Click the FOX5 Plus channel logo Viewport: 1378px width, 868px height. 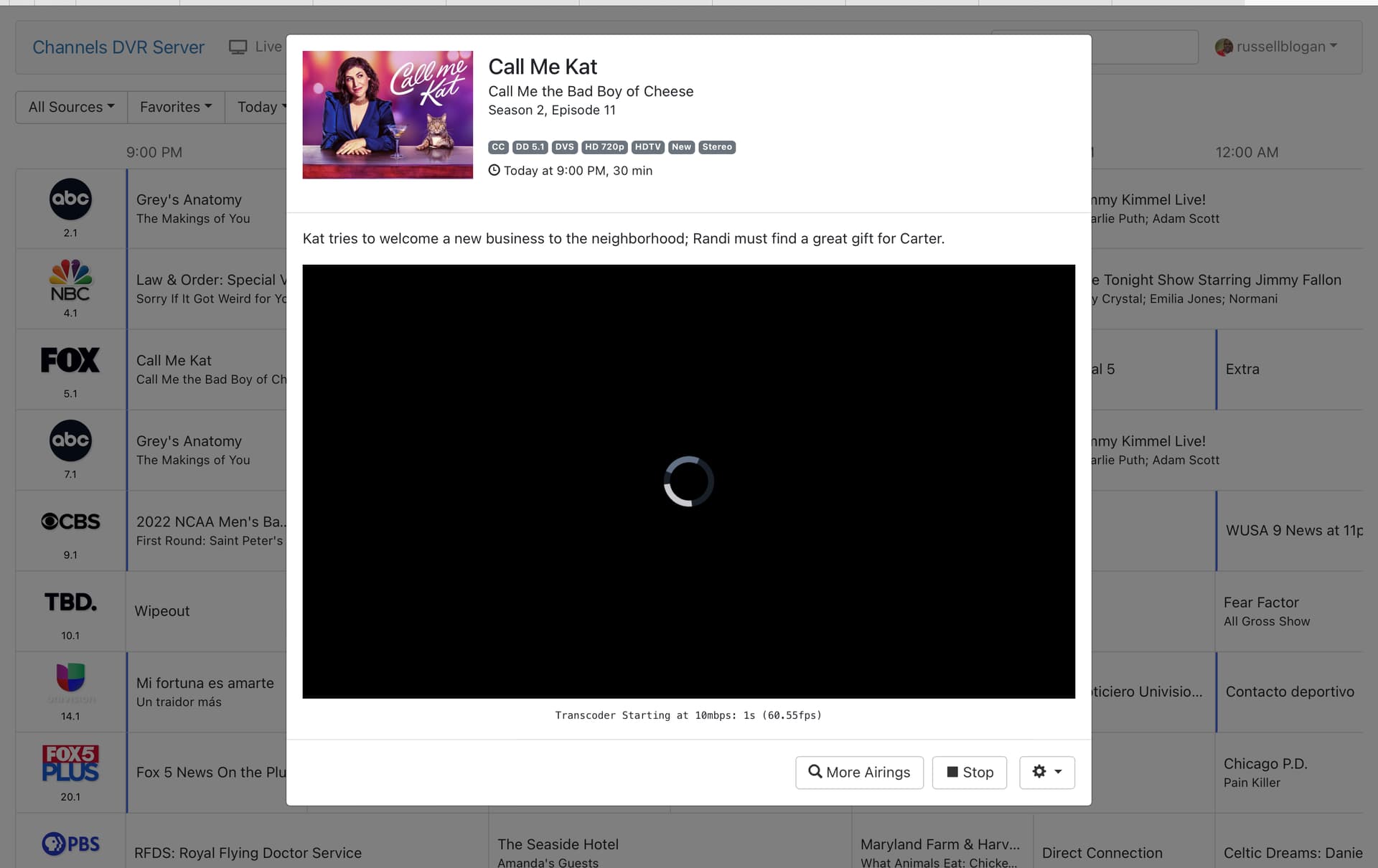(70, 763)
